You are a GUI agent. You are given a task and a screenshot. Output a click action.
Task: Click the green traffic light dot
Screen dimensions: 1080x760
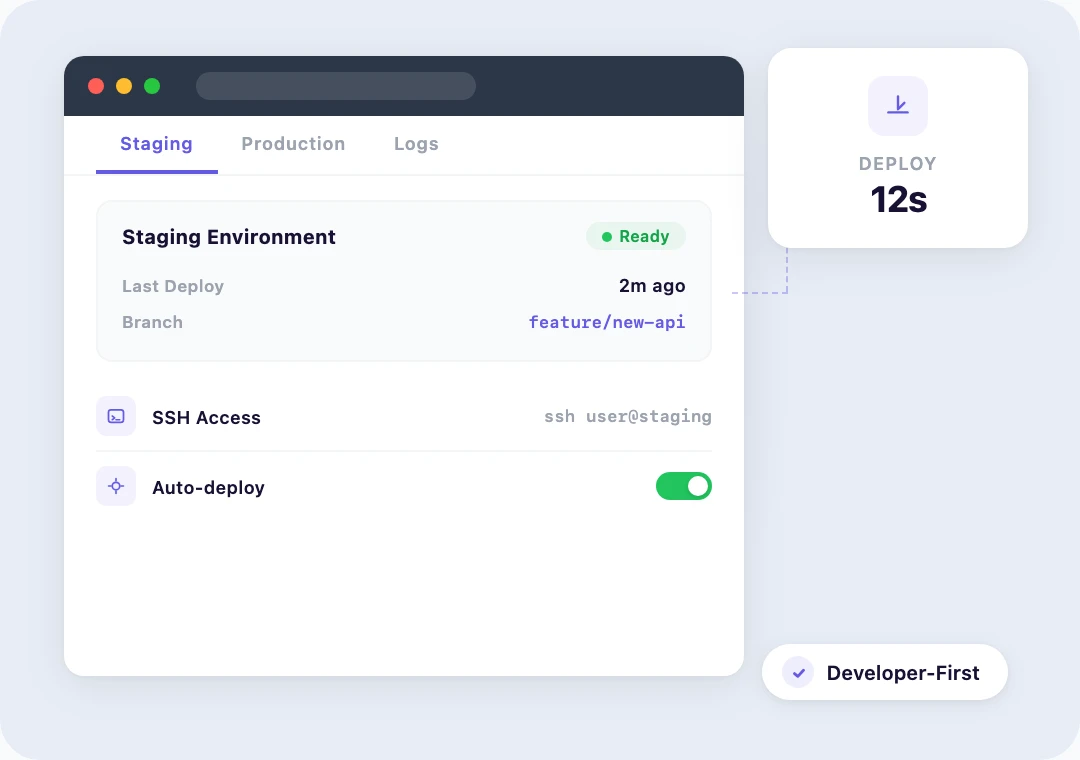coord(151,86)
